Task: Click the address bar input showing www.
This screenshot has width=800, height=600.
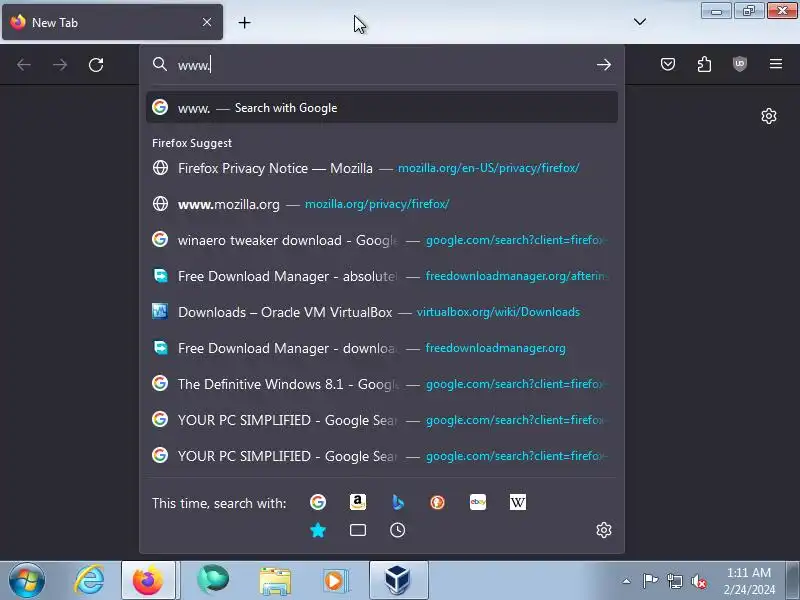Action: click(x=383, y=65)
